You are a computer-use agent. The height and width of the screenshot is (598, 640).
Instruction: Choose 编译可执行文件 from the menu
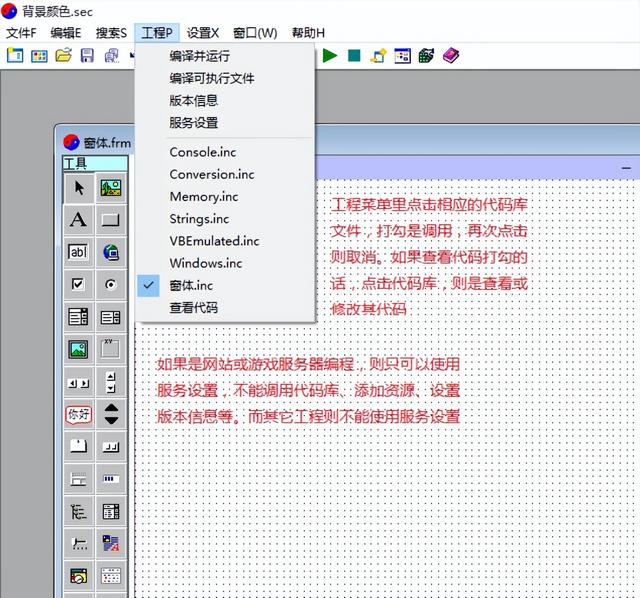click(x=225, y=78)
